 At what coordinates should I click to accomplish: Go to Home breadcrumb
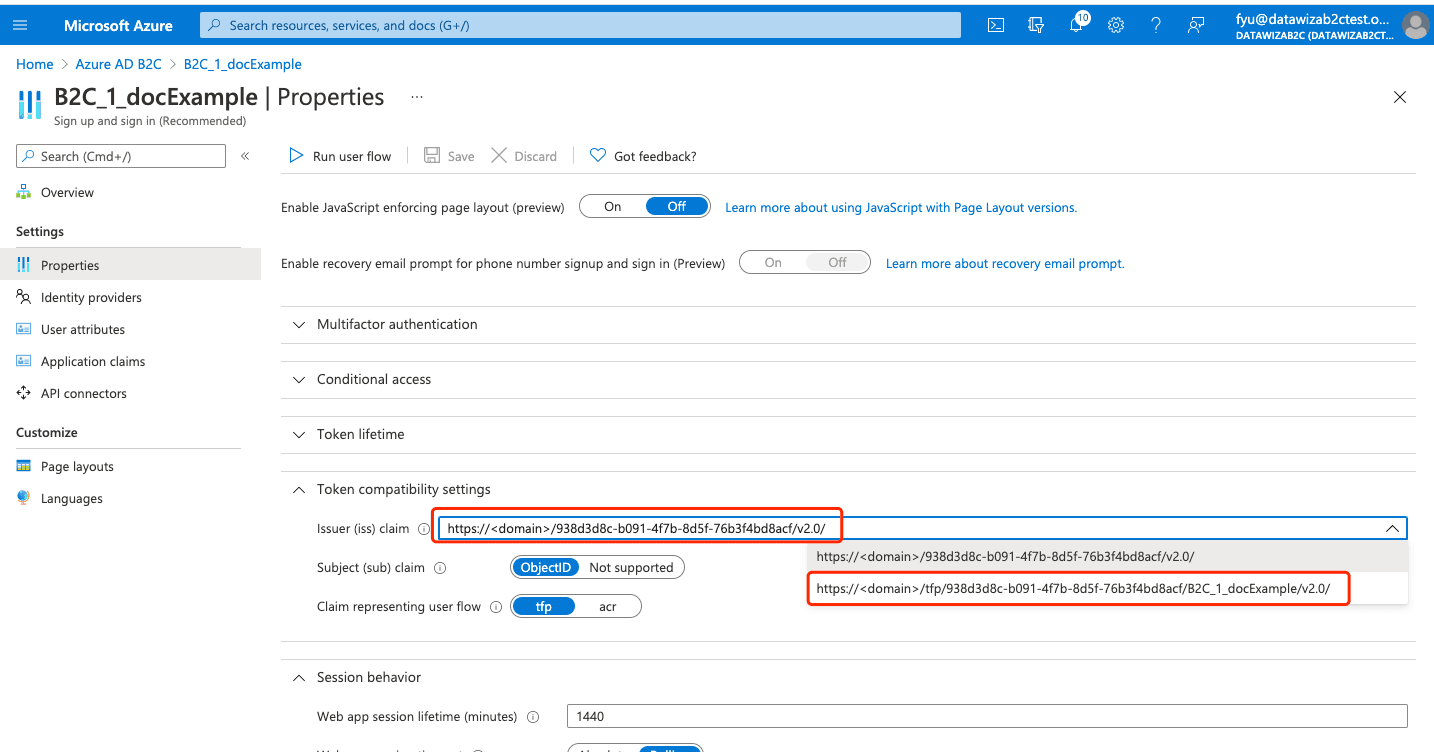[35, 64]
